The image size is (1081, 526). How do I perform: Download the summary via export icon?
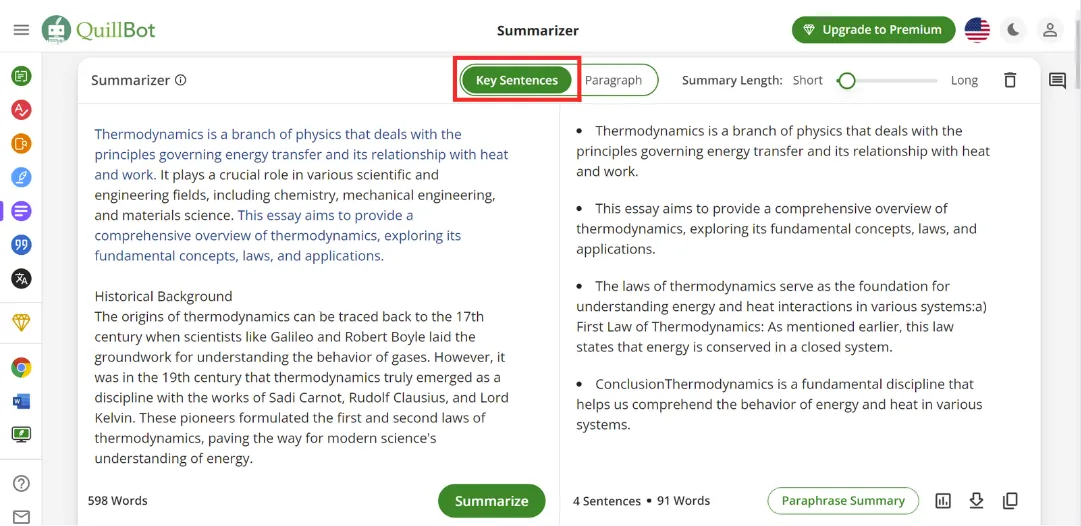point(977,501)
